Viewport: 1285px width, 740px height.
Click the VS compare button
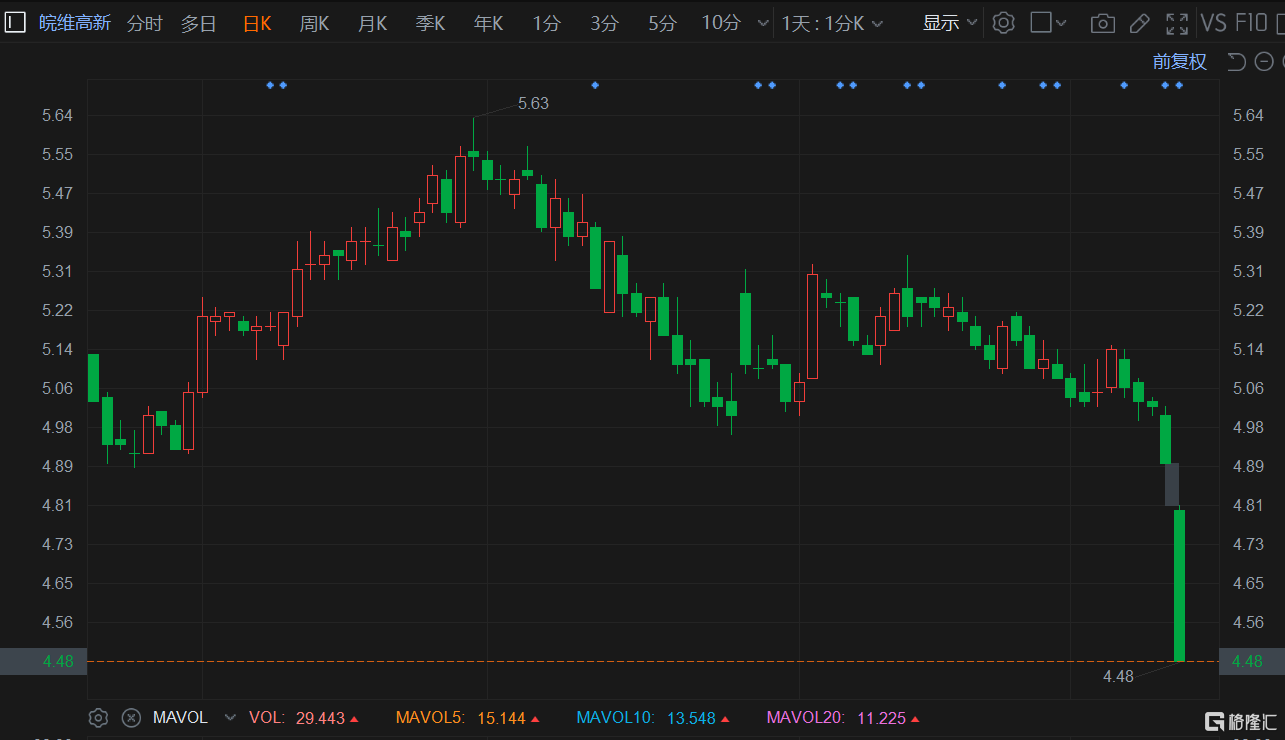point(1213,23)
